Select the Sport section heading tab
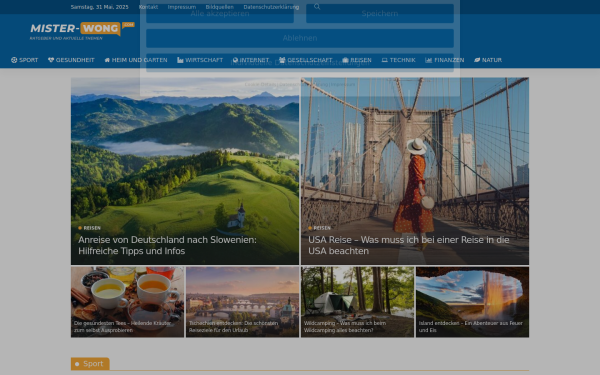Viewport: 600px width, 375px height. [x=90, y=364]
